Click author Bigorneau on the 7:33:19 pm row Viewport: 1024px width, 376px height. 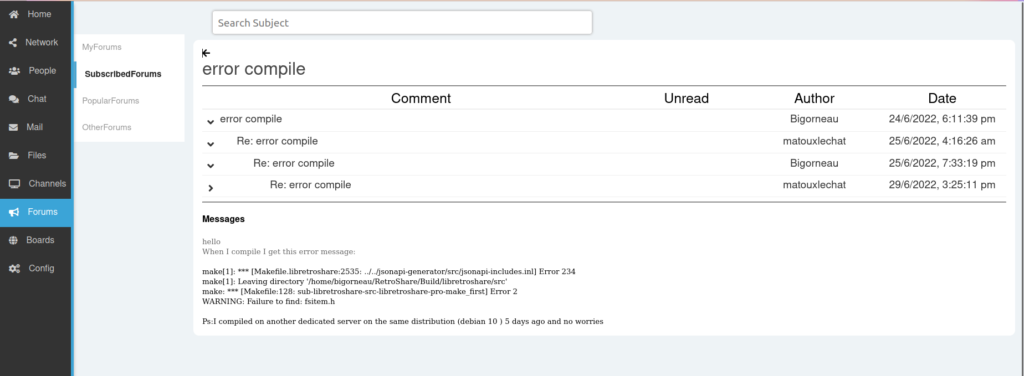pyautogui.click(x=814, y=163)
